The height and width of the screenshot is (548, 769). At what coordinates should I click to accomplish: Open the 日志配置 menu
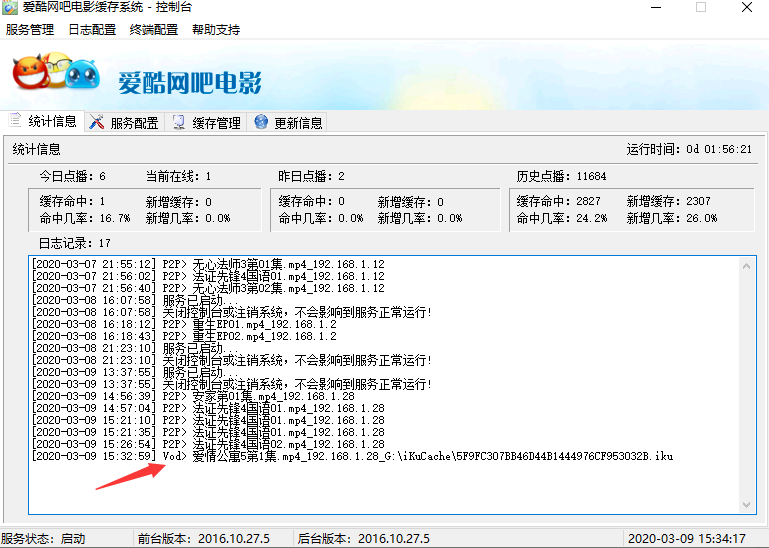[x=92, y=29]
